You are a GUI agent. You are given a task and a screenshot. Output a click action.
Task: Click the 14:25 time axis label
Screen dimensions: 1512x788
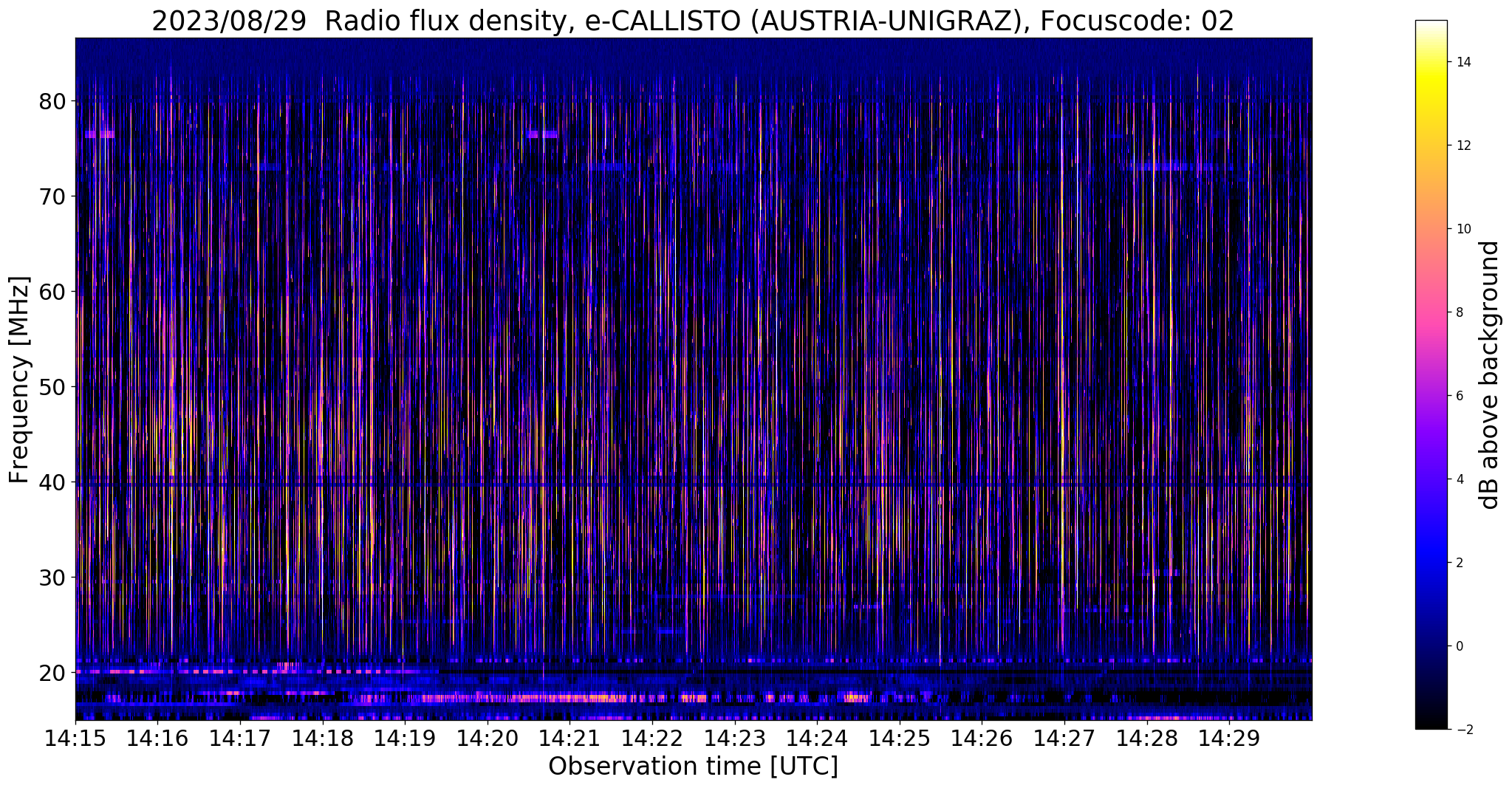click(899, 738)
